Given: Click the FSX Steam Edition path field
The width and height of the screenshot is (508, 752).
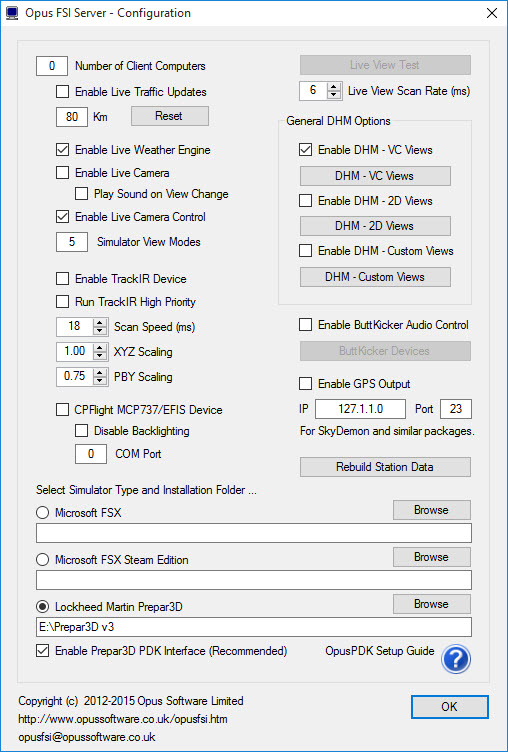Looking at the screenshot, I should 254,580.
